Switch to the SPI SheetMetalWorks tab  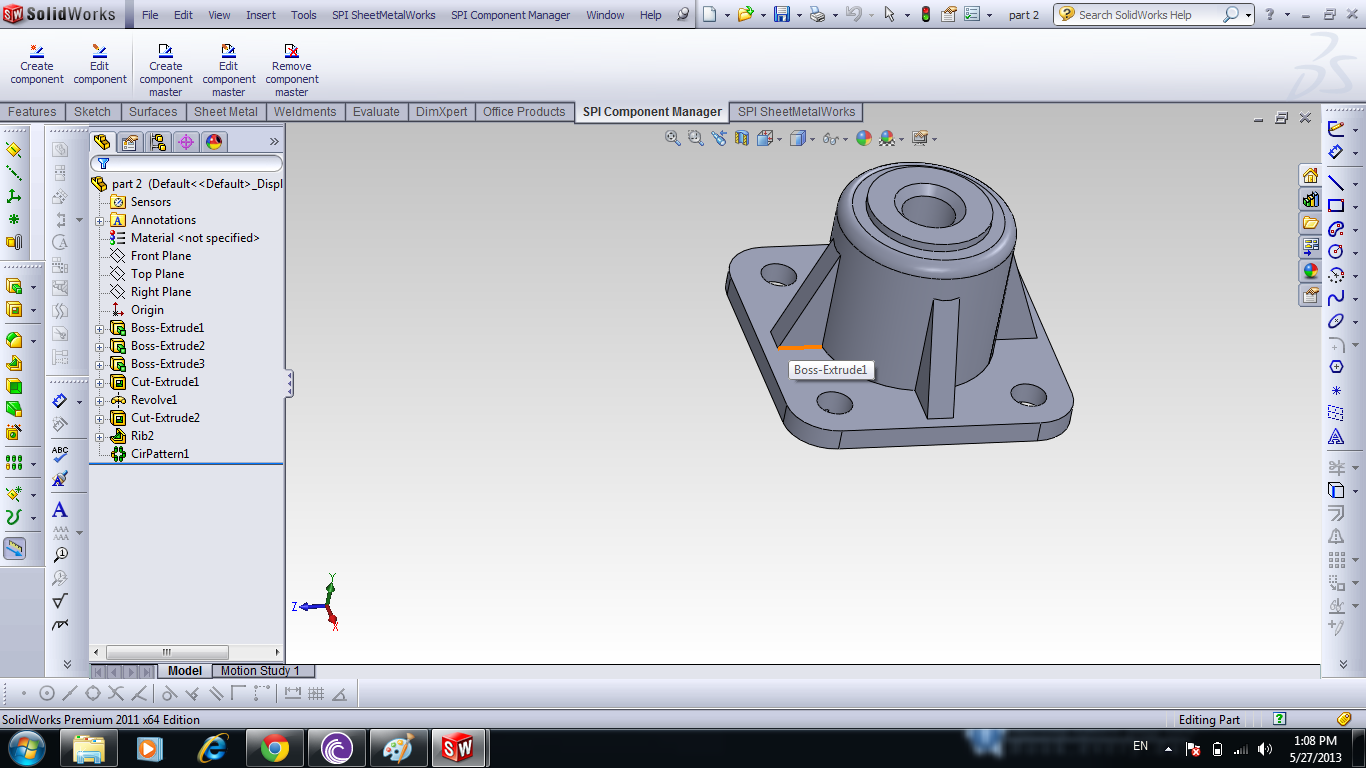(x=797, y=112)
